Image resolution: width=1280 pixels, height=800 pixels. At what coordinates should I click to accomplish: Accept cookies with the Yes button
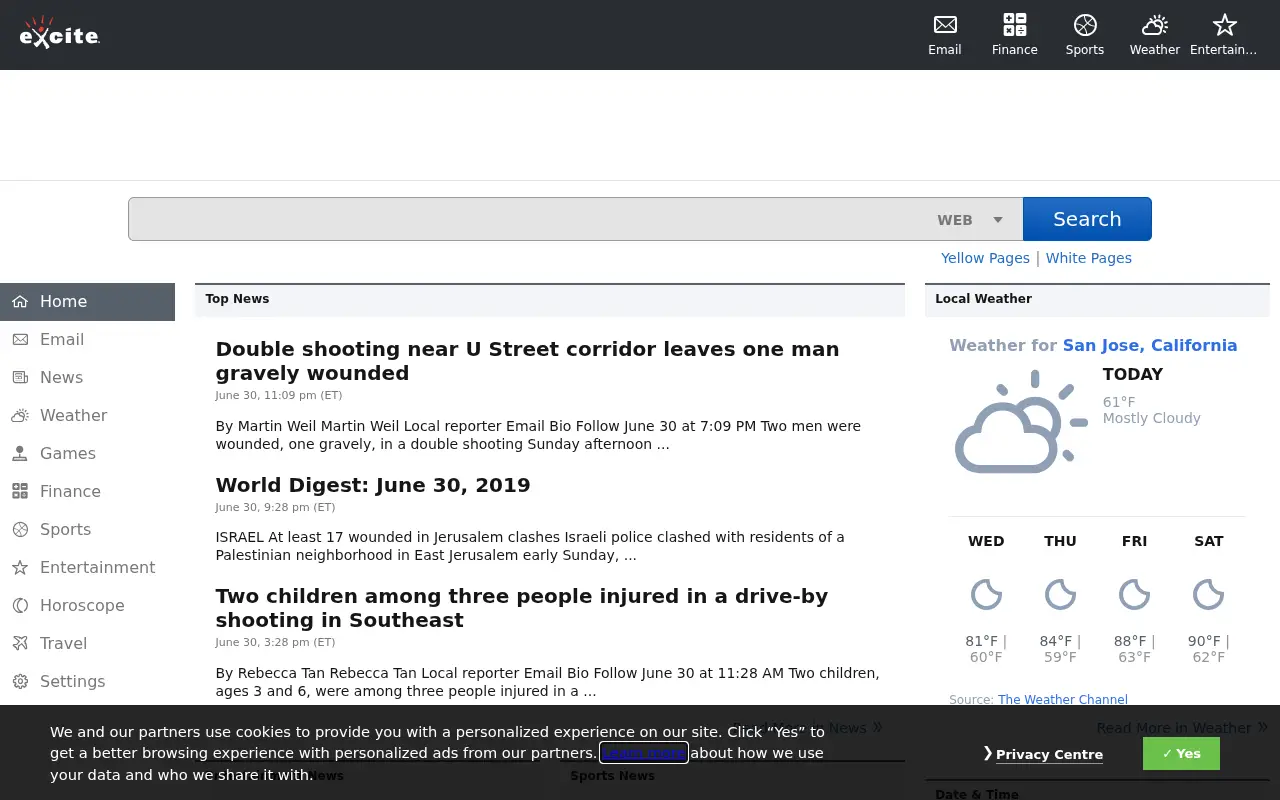[x=1181, y=754]
